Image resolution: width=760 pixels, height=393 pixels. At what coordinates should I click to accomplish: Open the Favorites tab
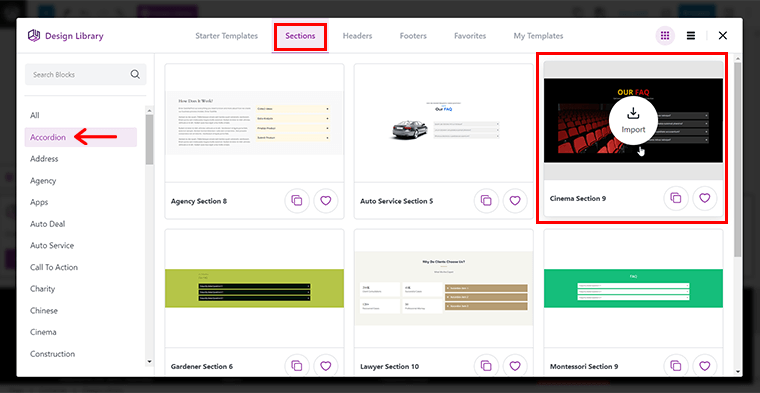tap(470, 36)
